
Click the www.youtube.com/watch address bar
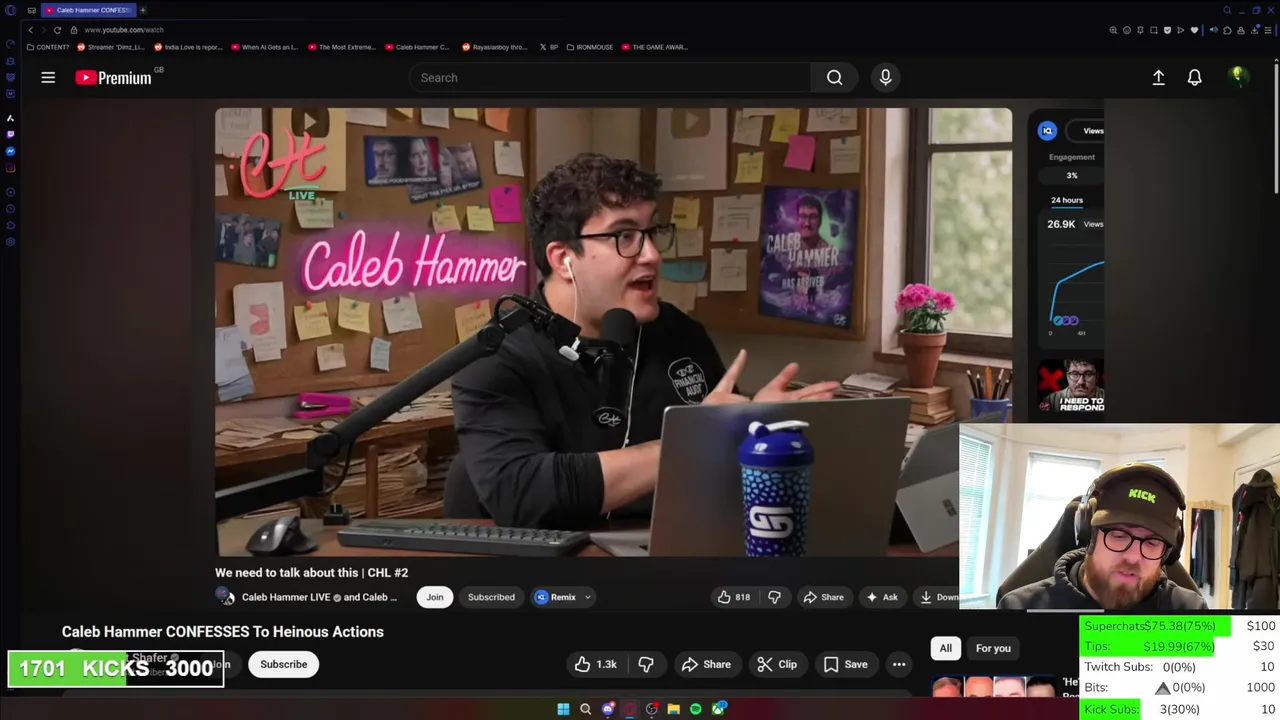click(x=123, y=30)
